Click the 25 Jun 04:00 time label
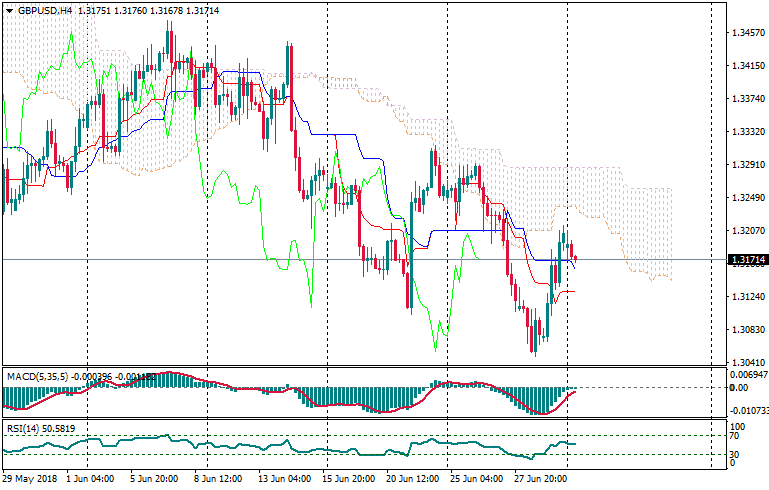The image size is (769, 490). 476,480
